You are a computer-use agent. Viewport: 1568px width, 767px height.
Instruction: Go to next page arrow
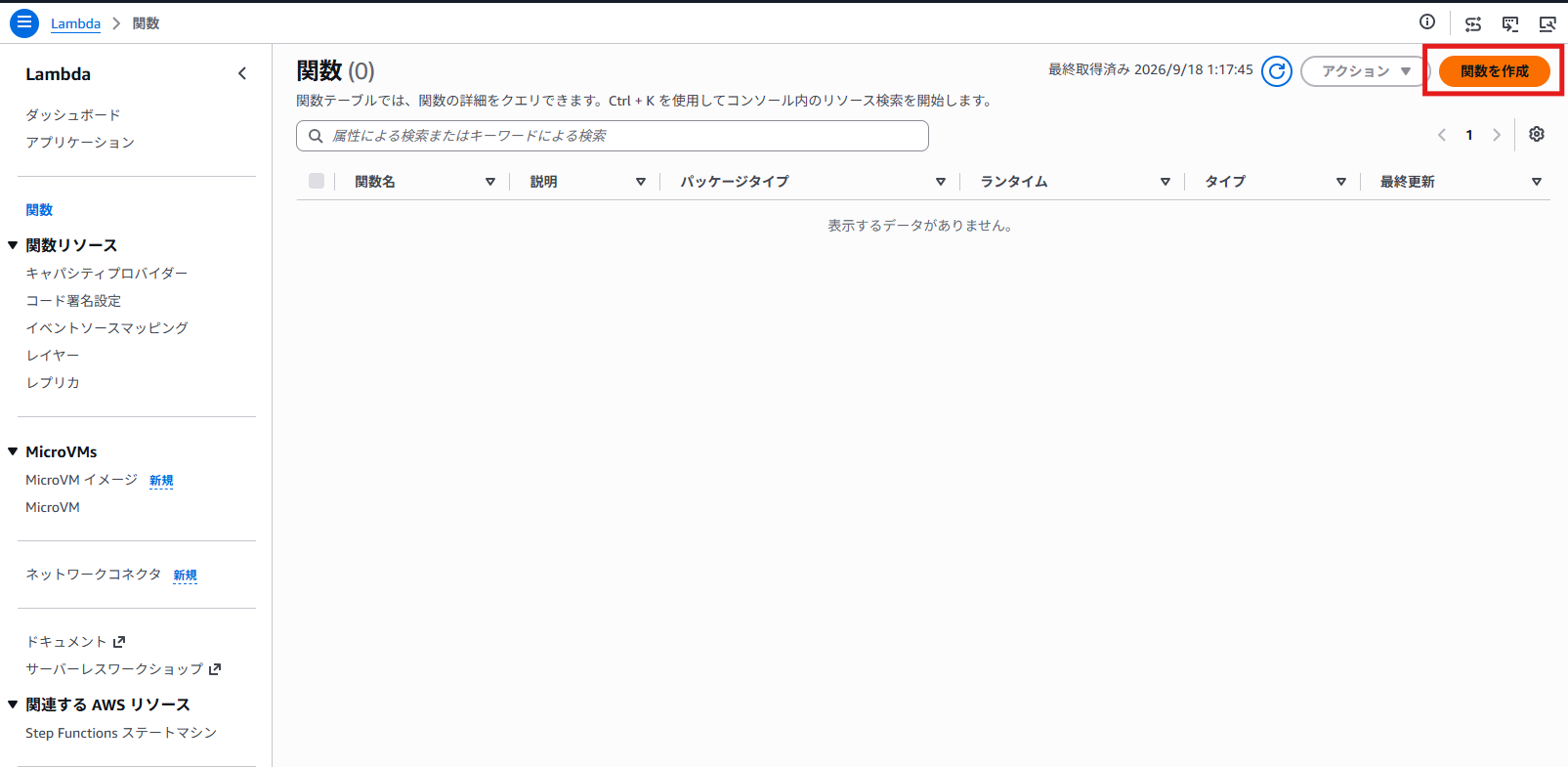pos(1497,135)
